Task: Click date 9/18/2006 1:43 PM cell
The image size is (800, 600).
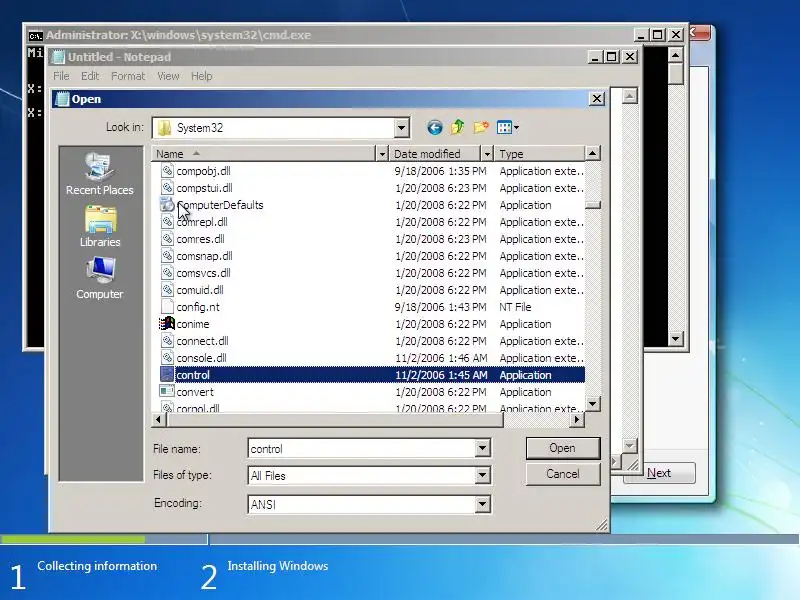Action: click(x=440, y=307)
